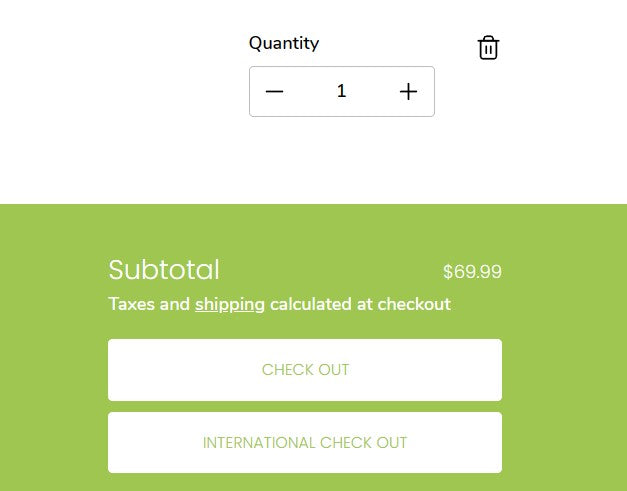Click the quantity value field showing 1
The width and height of the screenshot is (627, 491).
click(341, 92)
